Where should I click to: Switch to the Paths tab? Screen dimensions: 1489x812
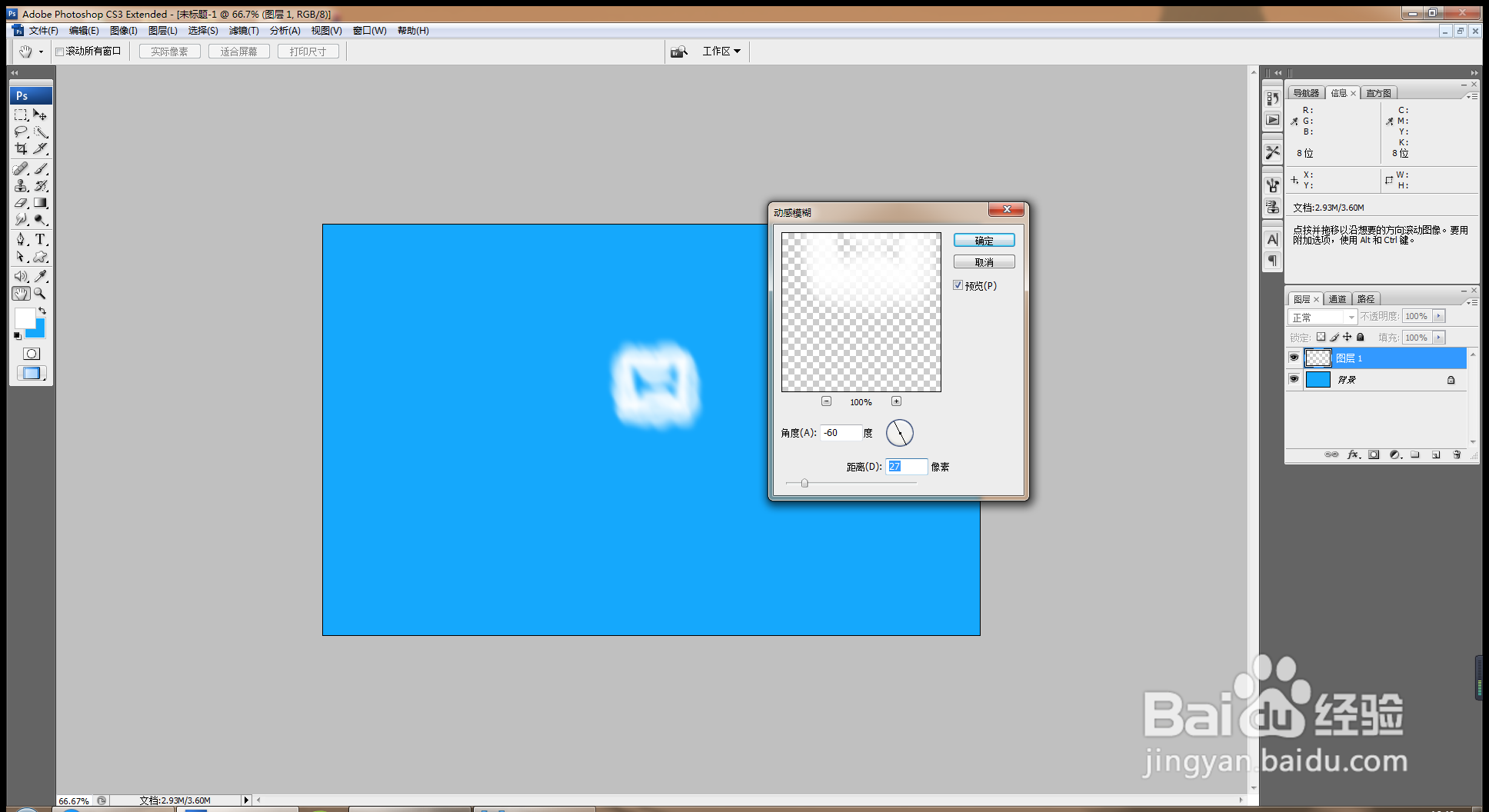coord(1366,299)
